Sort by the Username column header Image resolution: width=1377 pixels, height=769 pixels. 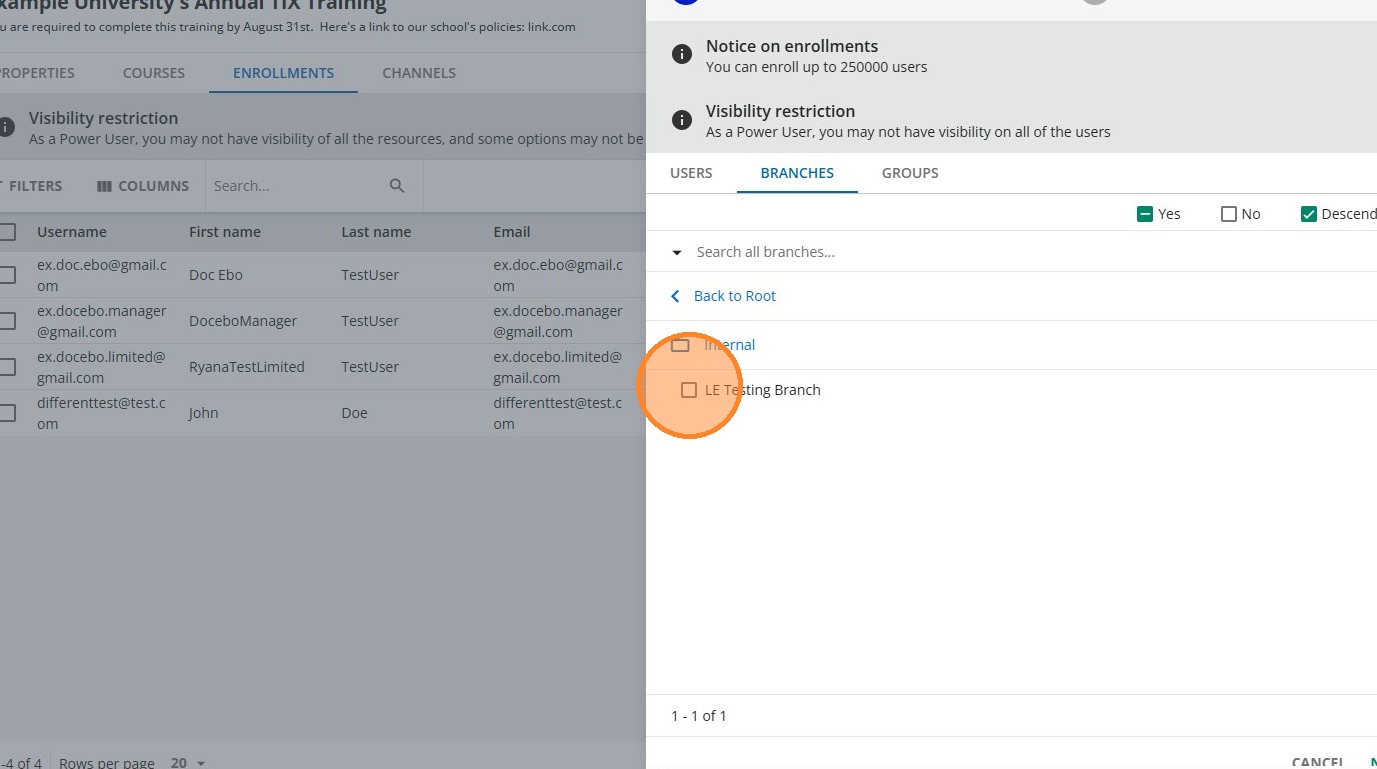pyautogui.click(x=72, y=232)
